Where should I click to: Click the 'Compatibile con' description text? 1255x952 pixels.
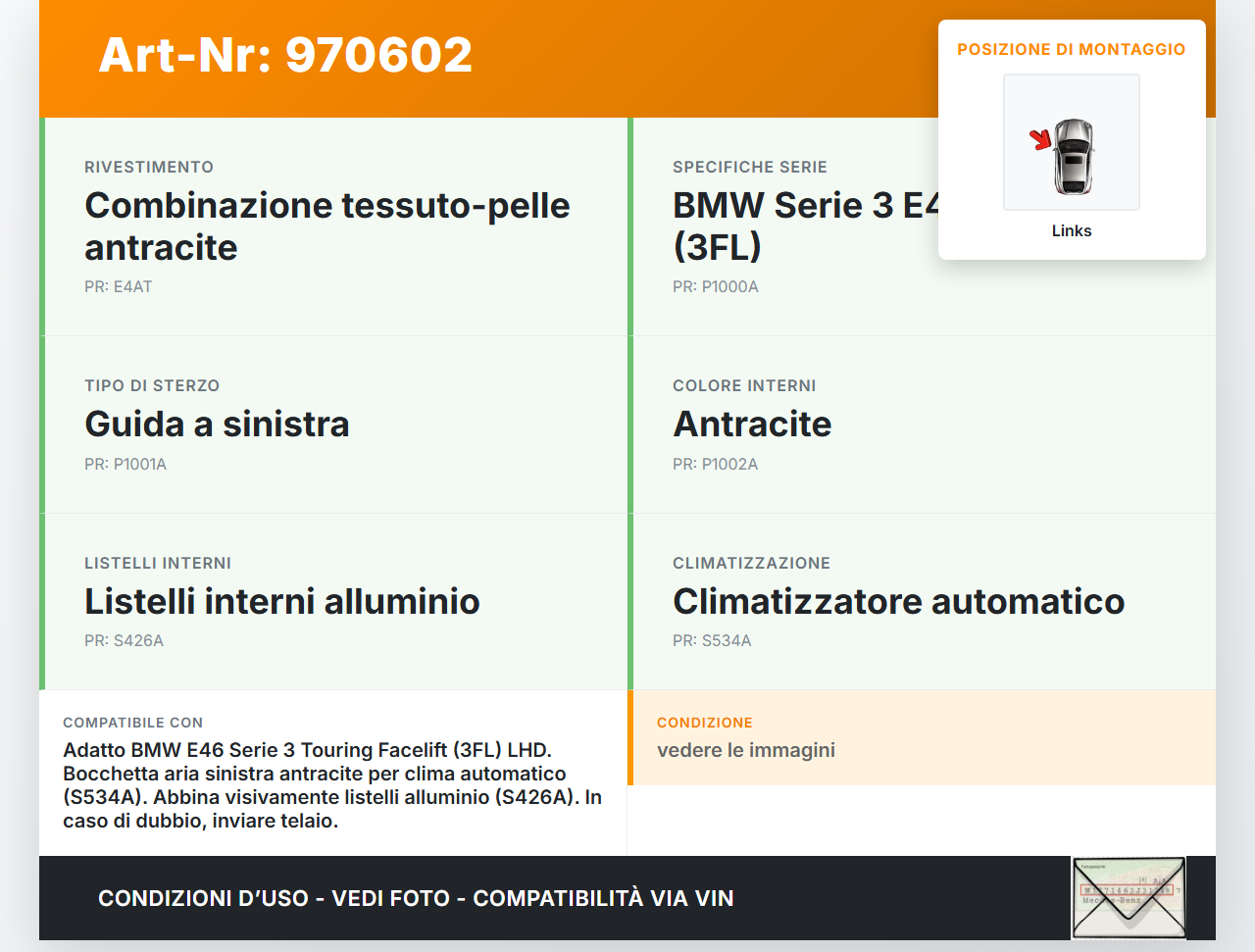[332, 785]
